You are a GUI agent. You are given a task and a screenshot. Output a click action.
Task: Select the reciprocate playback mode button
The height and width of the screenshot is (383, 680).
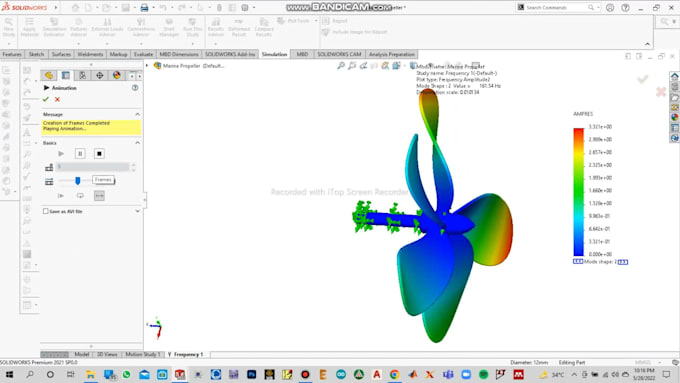pyautogui.click(x=99, y=196)
